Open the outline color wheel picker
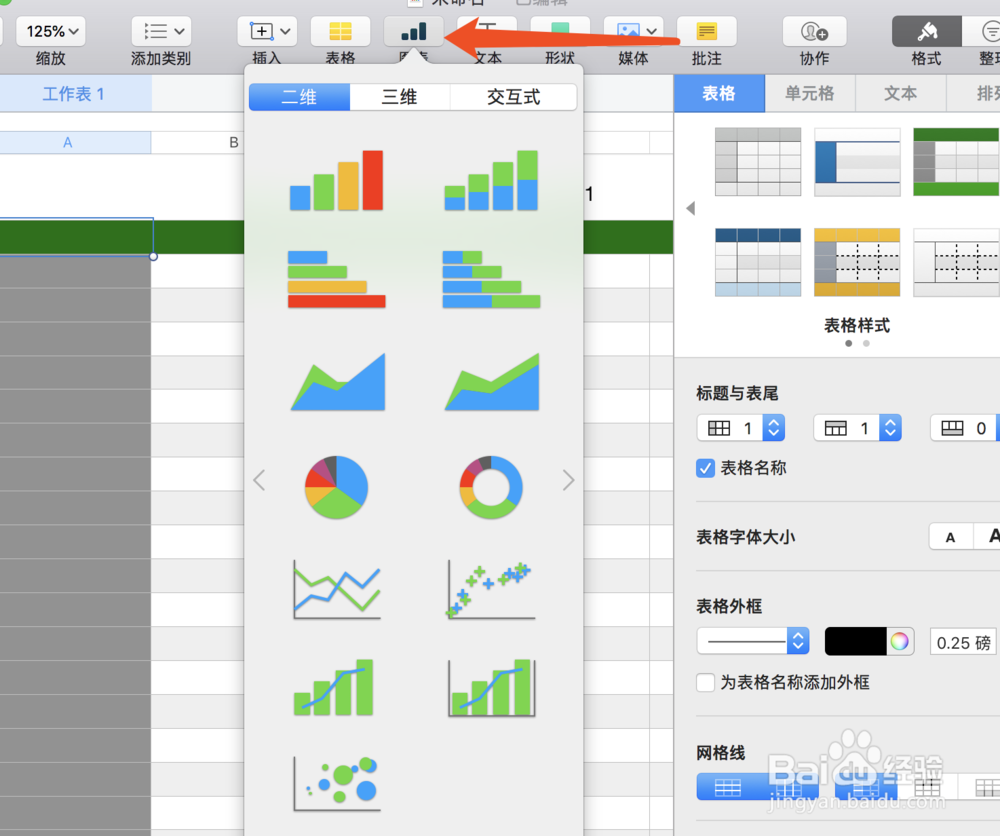 point(900,642)
